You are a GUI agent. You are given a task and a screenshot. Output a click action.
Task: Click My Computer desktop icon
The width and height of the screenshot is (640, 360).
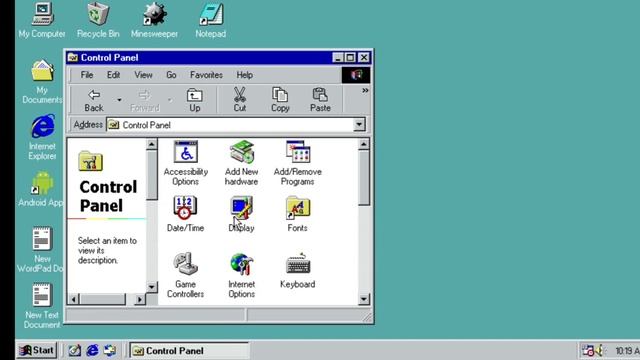[42, 20]
